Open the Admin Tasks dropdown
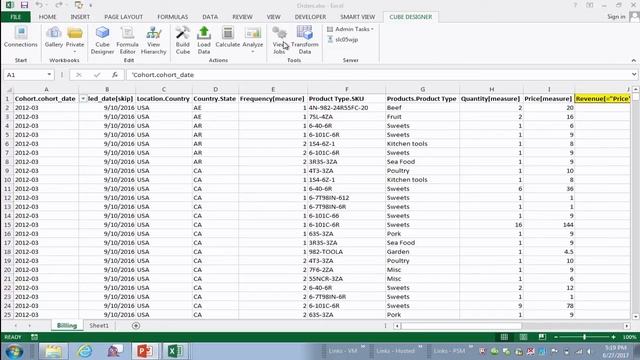 350,29
